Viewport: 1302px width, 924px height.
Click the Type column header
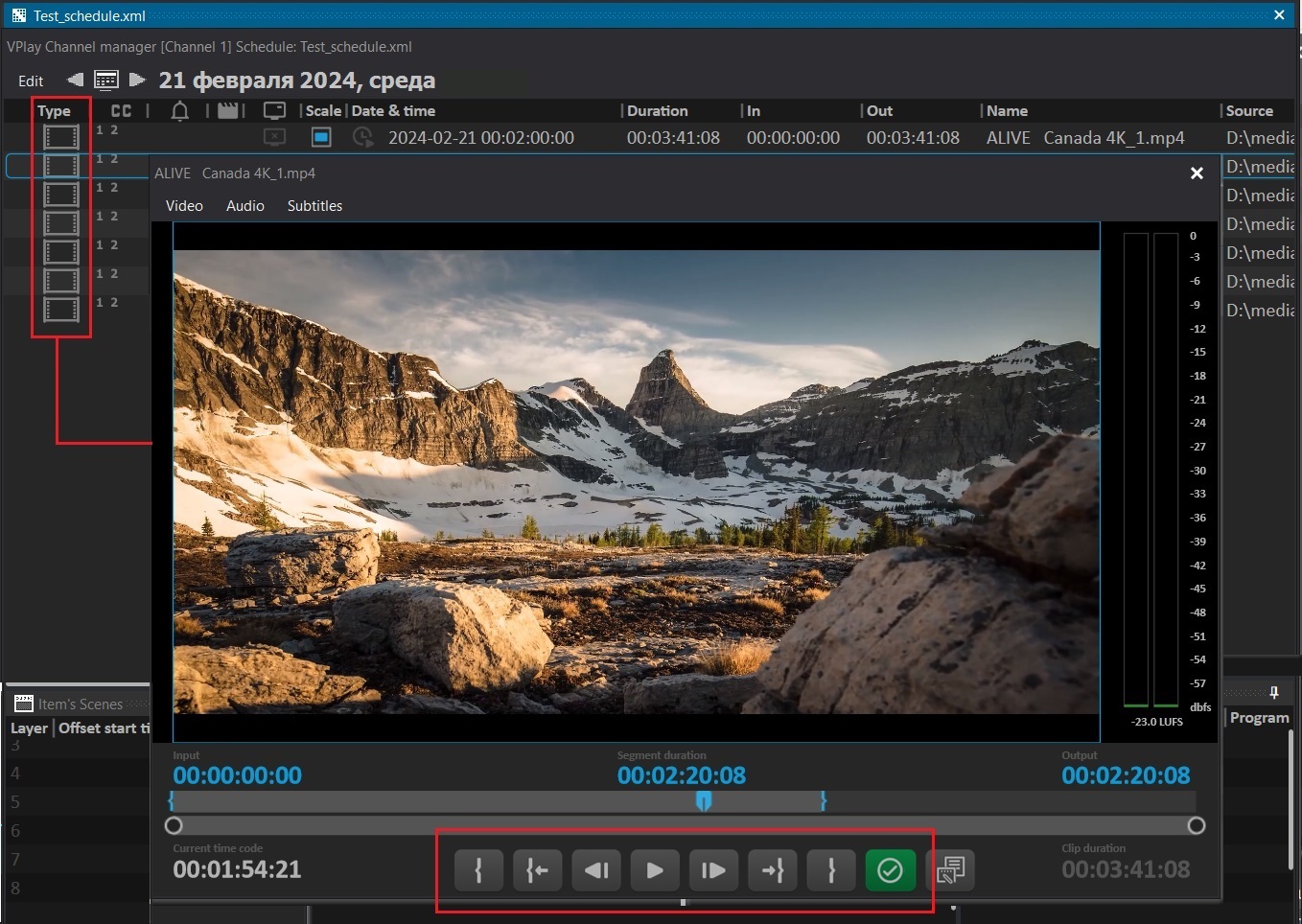[55, 111]
